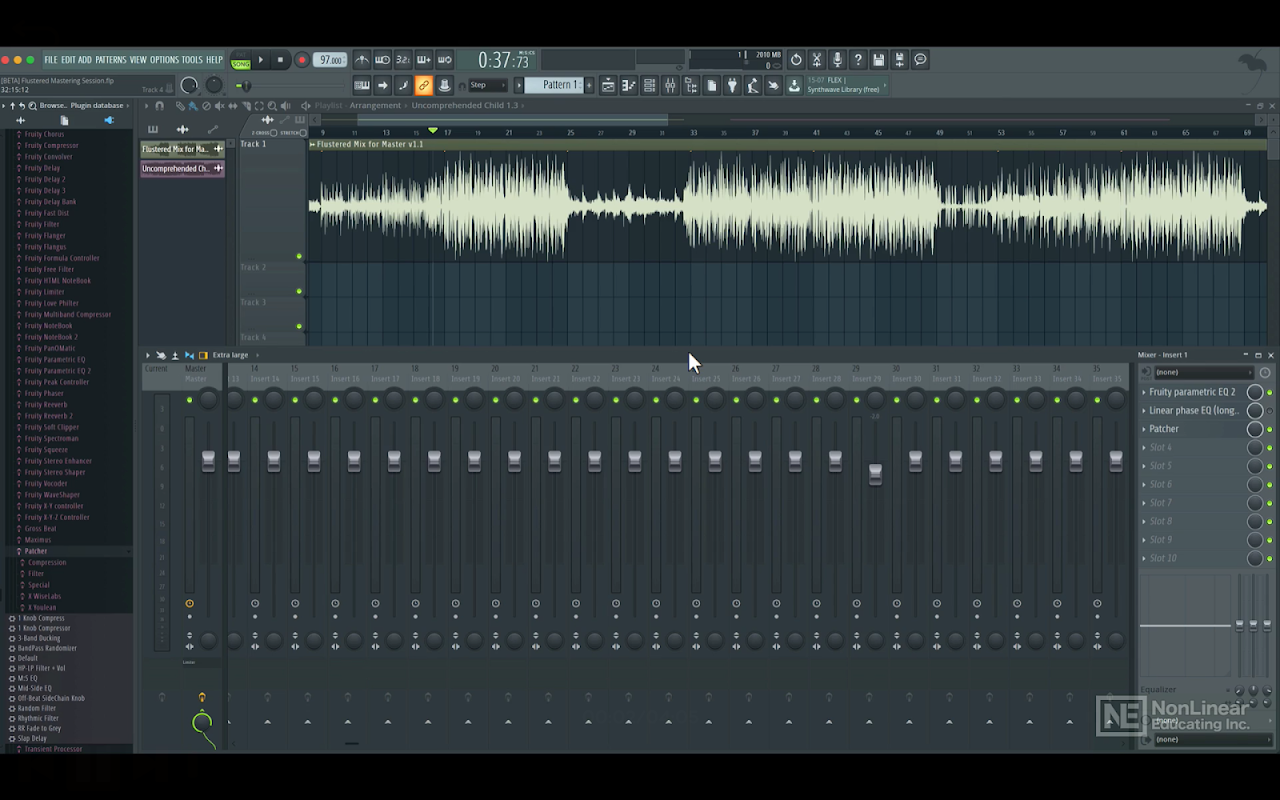Select the Uncomprehended Child pattern clip button
The image size is (1280, 800).
tap(176, 169)
